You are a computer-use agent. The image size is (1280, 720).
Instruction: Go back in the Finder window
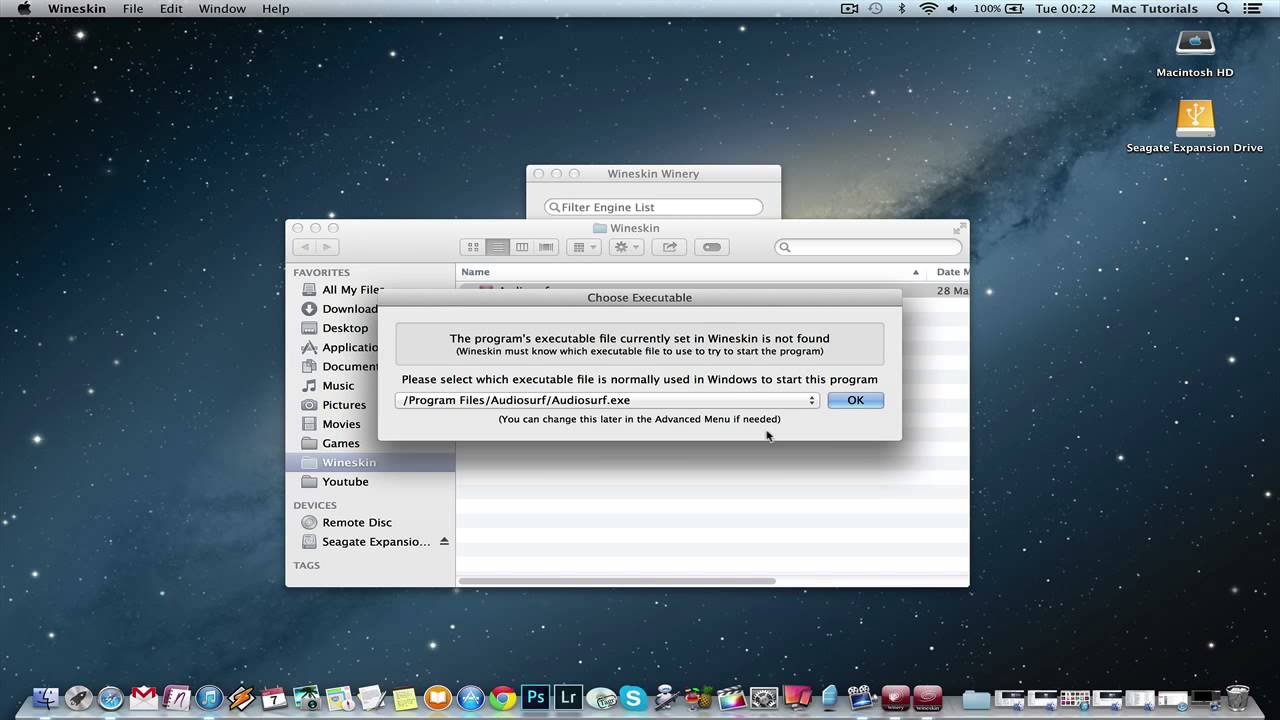(x=304, y=247)
